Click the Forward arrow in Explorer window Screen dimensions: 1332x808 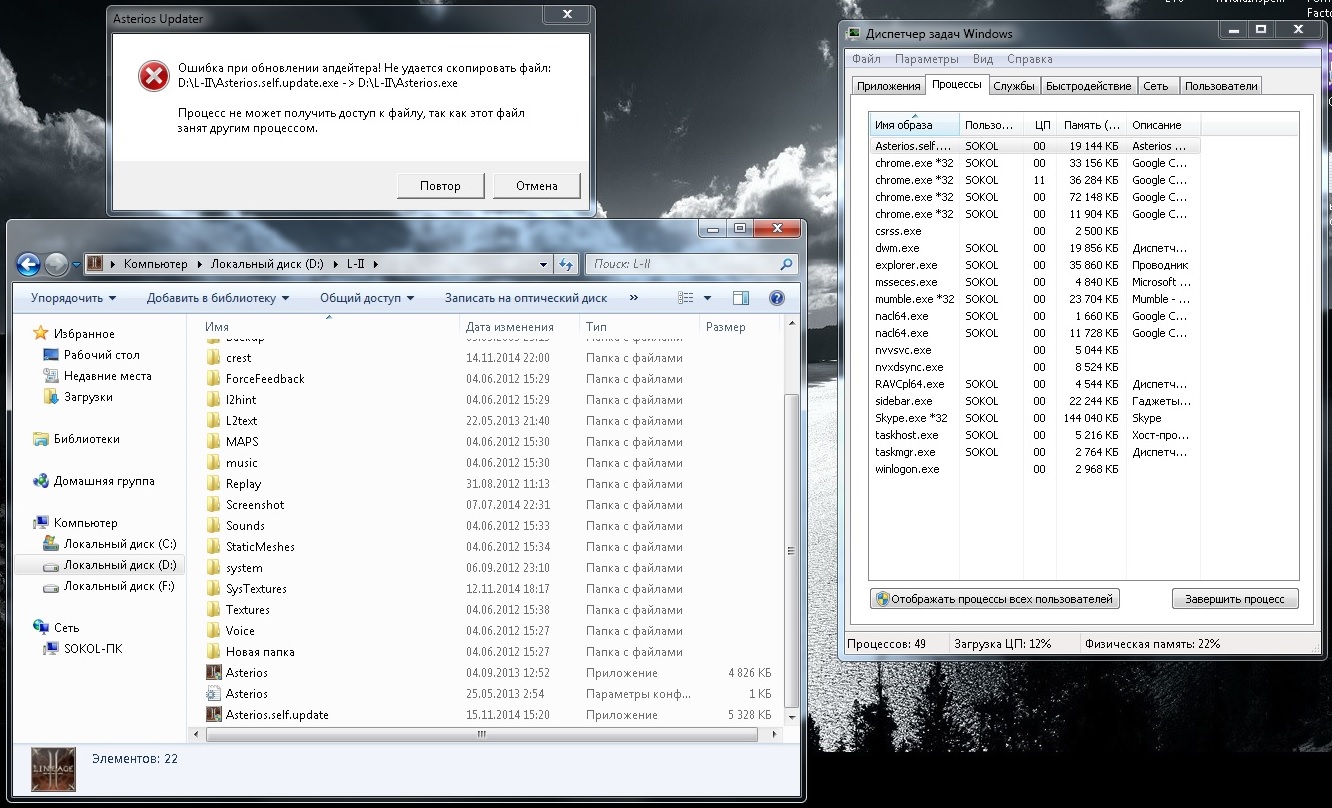click(x=56, y=264)
